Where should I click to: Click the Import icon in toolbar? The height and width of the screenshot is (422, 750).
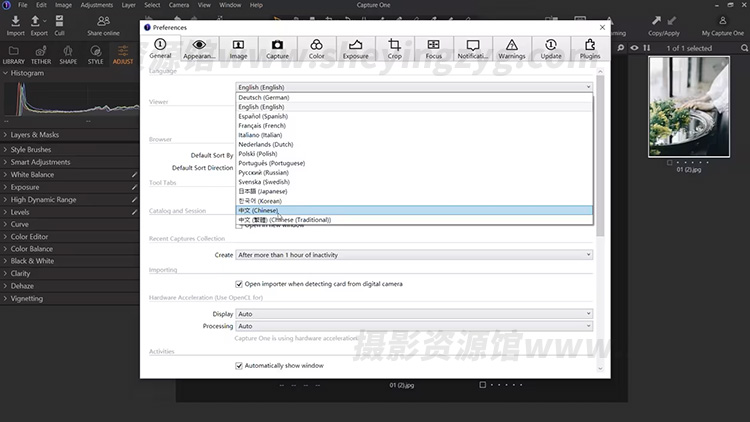[x=15, y=24]
